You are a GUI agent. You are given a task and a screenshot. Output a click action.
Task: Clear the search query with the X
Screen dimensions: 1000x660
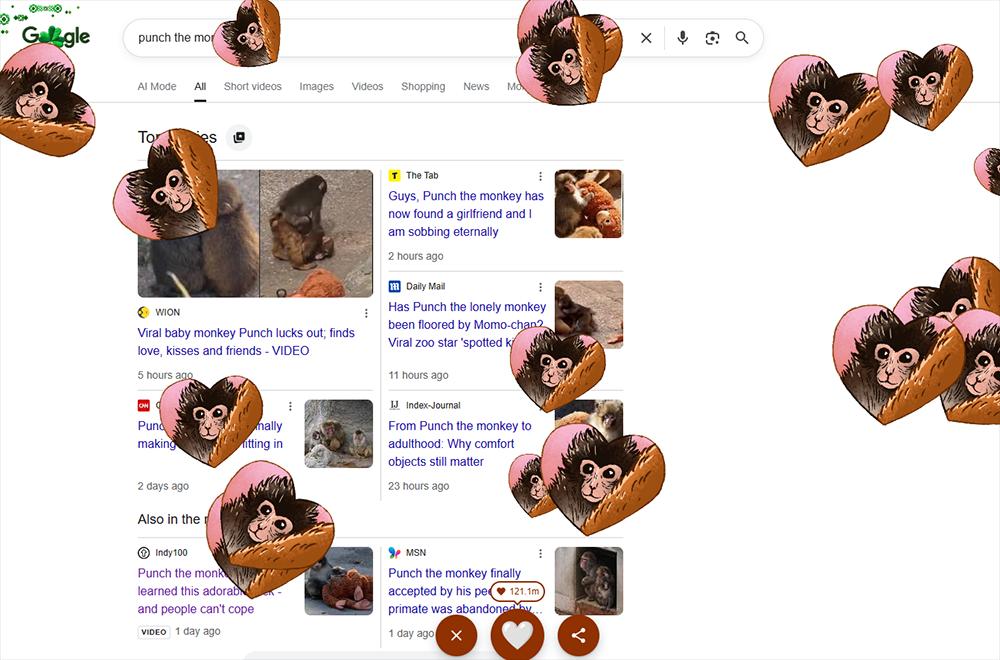point(646,37)
